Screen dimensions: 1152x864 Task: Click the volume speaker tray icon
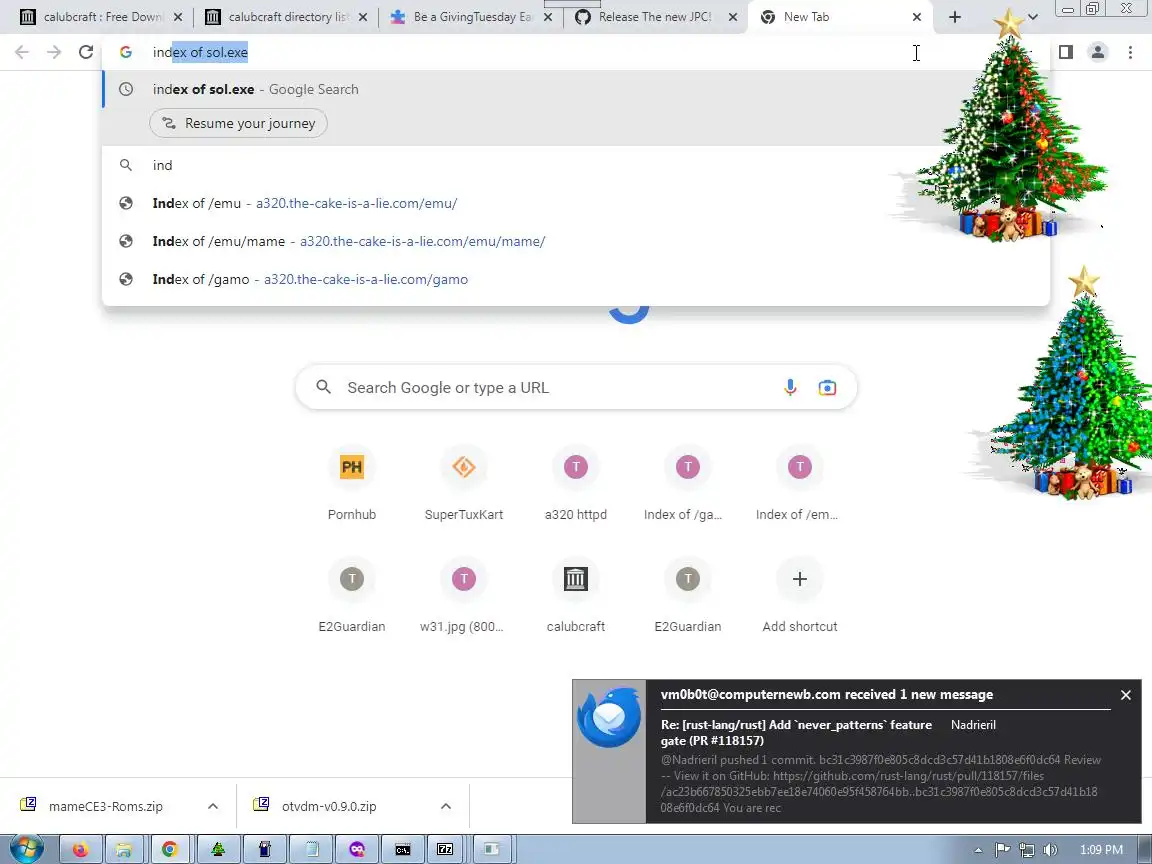click(x=1050, y=849)
